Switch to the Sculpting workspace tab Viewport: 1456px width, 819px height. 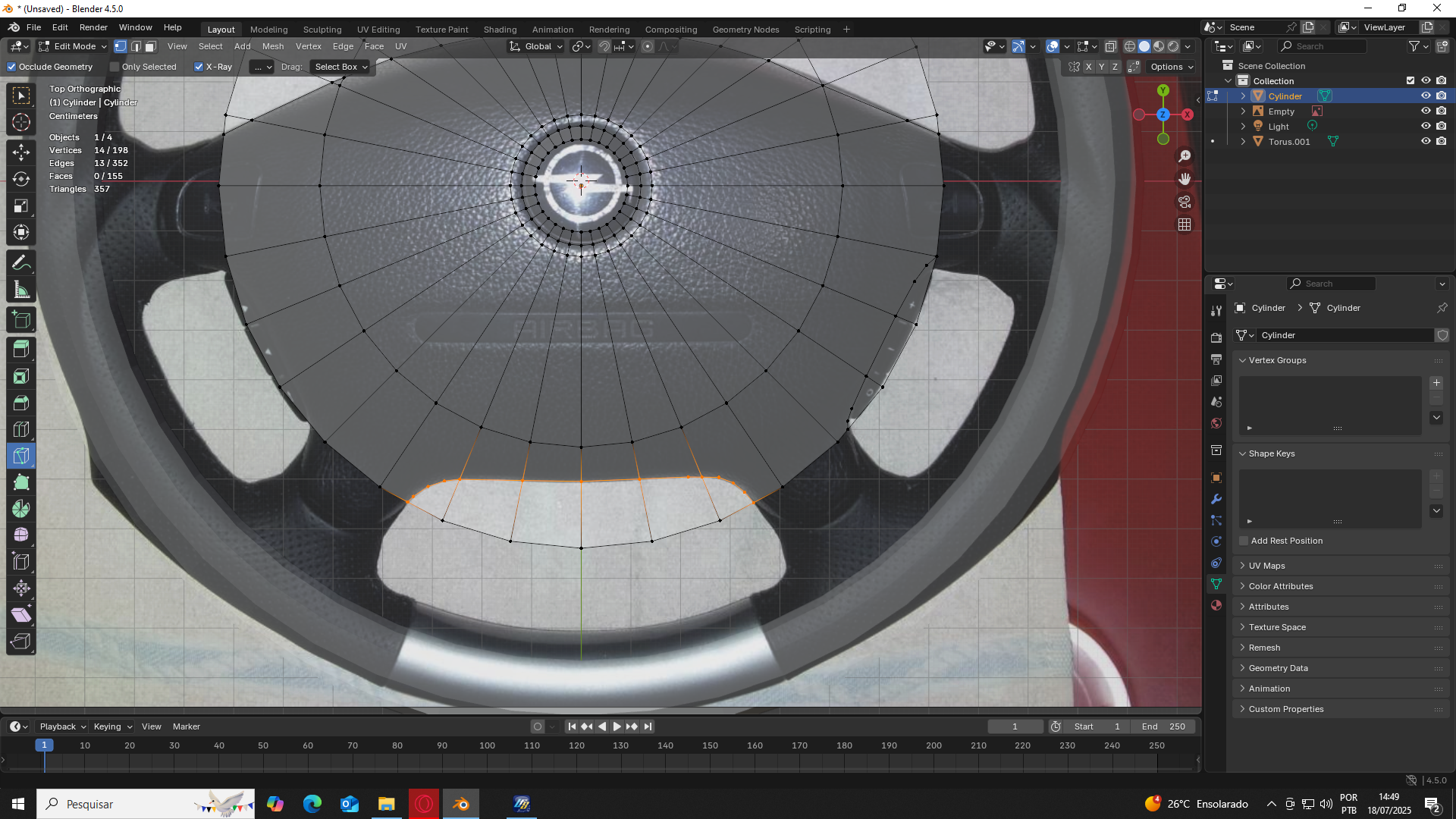(322, 30)
